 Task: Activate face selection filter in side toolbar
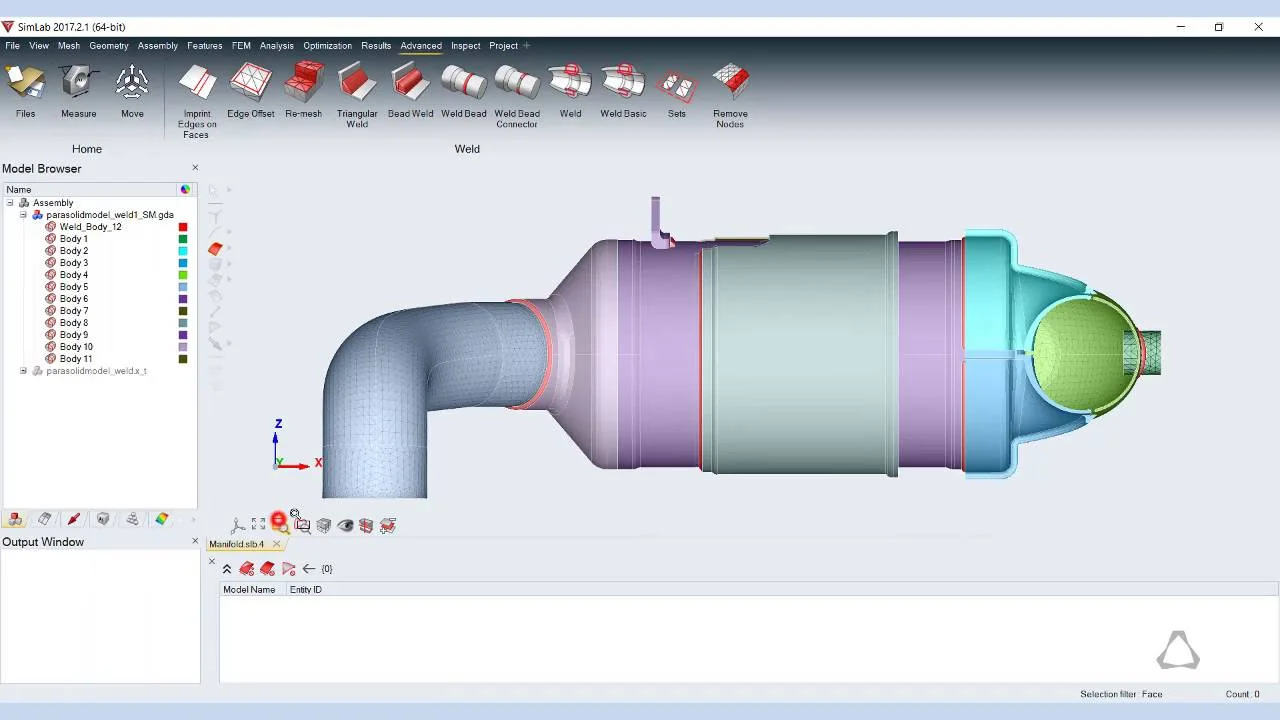pos(215,249)
